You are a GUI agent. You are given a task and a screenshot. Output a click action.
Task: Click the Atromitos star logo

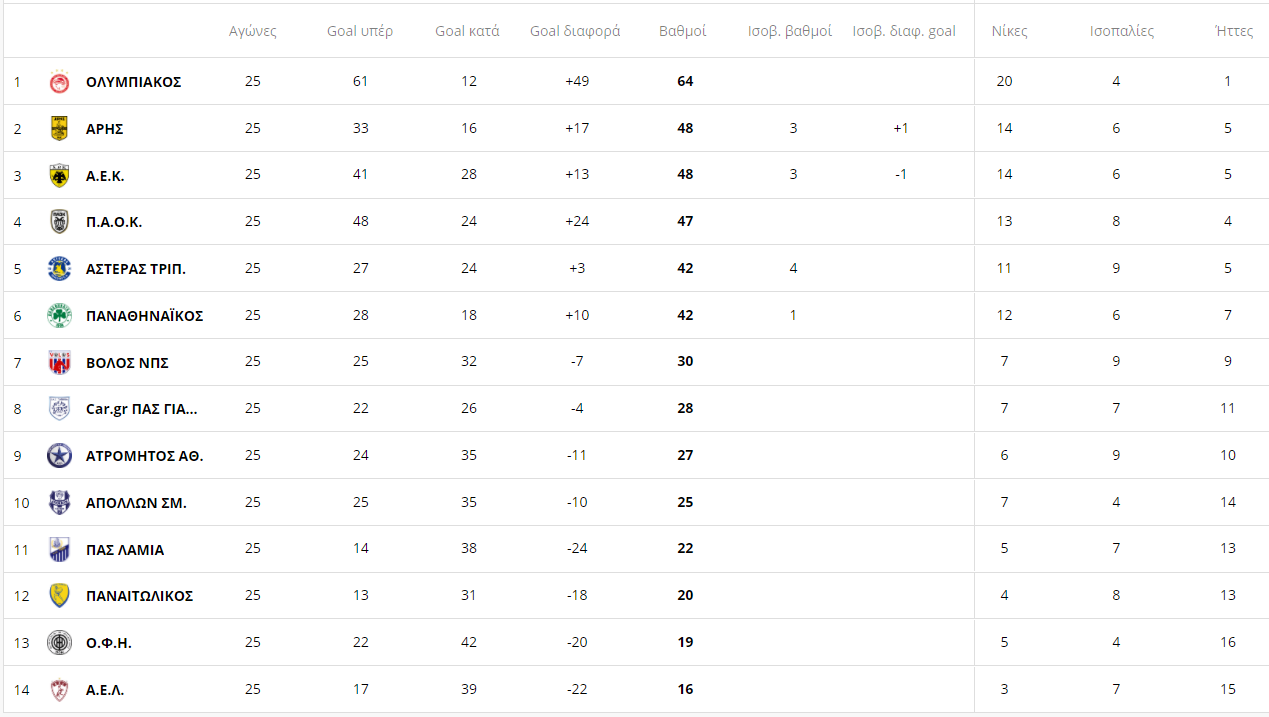pos(60,456)
